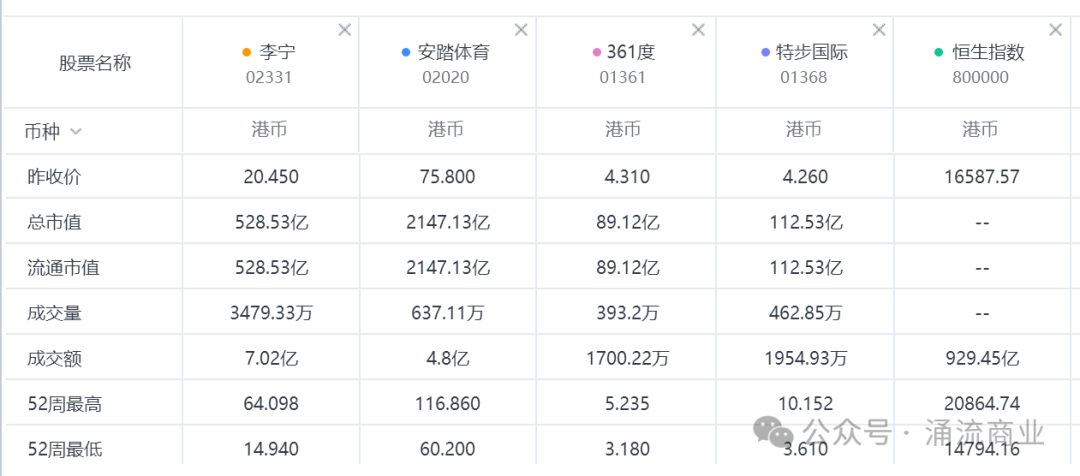Click the purple dot beside 特步国际
The width and height of the screenshot is (1080, 476).
pos(765,52)
